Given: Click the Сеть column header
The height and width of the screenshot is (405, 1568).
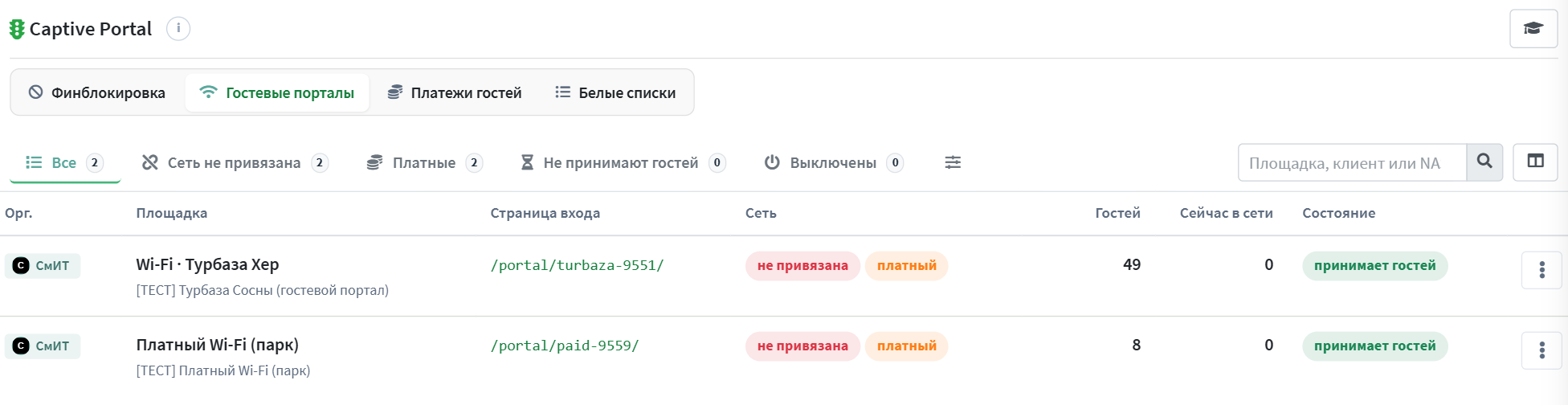Looking at the screenshot, I should pyautogui.click(x=761, y=213).
